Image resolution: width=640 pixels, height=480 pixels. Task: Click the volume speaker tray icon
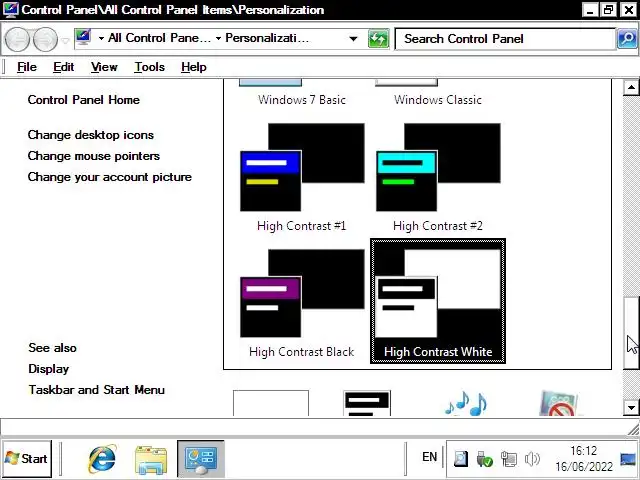click(x=532, y=459)
